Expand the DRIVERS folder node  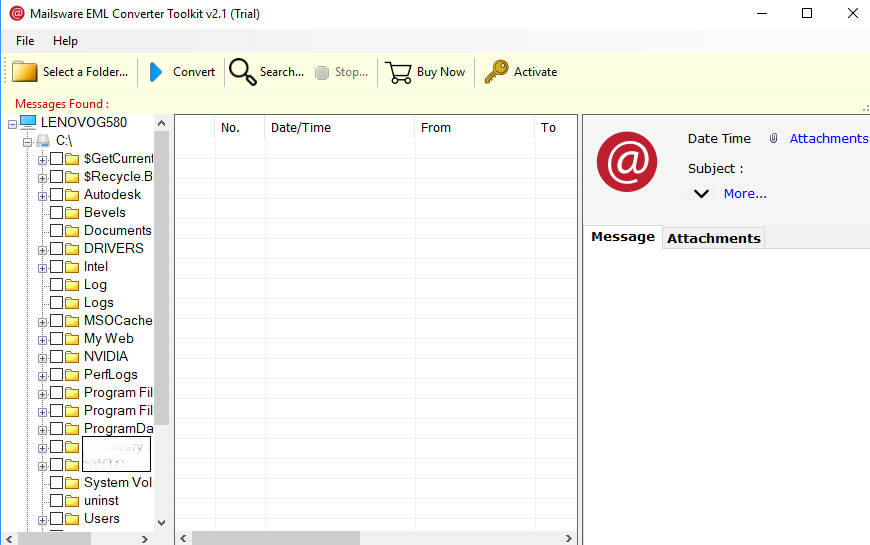click(42, 250)
